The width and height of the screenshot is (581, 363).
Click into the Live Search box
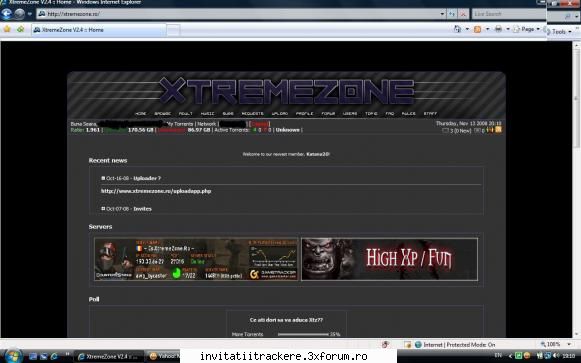(x=508, y=14)
